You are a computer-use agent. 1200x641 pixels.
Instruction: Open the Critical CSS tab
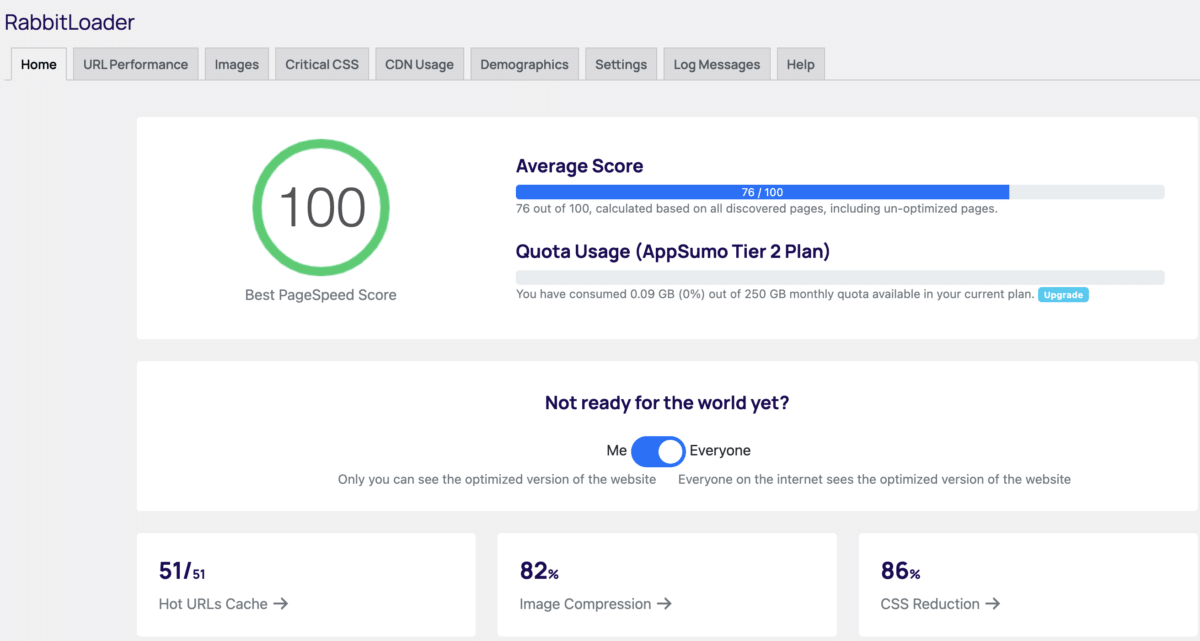322,63
